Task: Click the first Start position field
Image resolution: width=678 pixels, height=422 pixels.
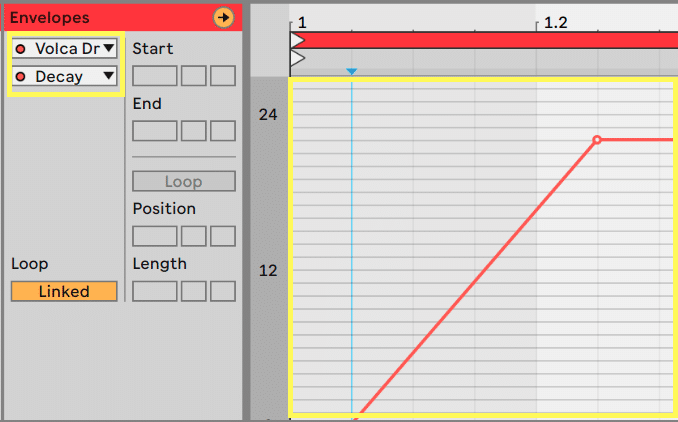Action: click(x=154, y=76)
